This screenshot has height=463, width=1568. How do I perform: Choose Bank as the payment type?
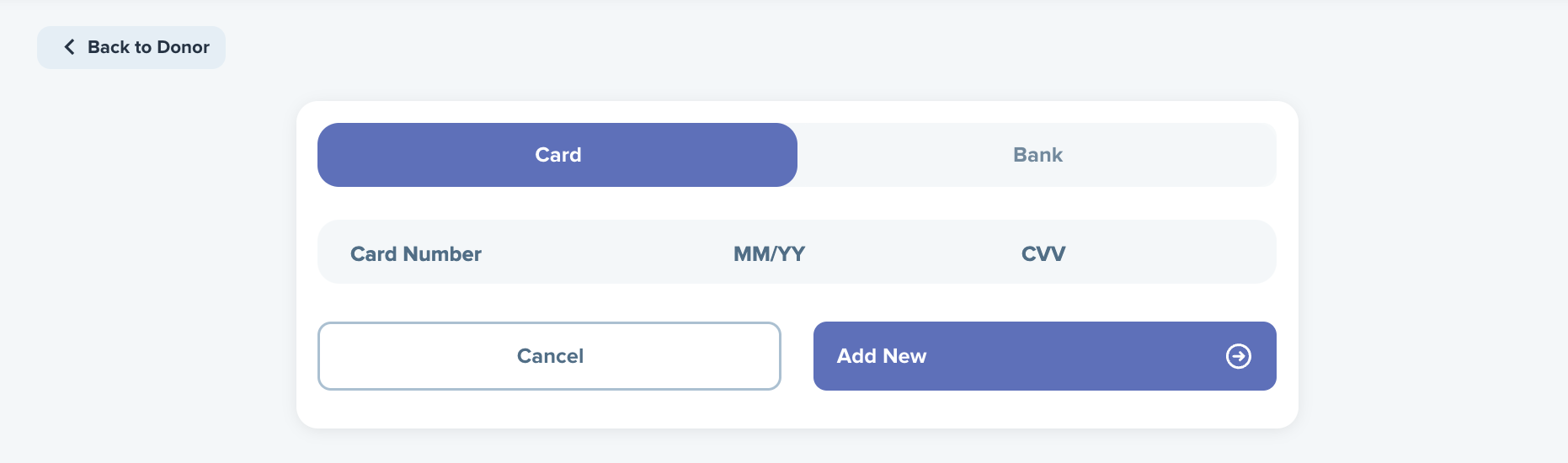[1037, 155]
